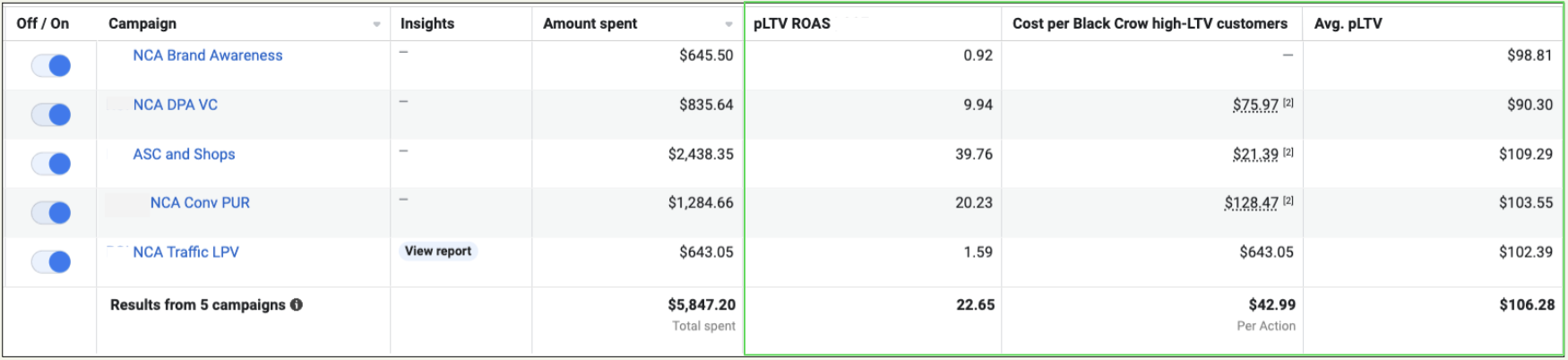Disable the NCA DPA VC campaign switch
This screenshot has width=1568, height=360.
[x=51, y=115]
